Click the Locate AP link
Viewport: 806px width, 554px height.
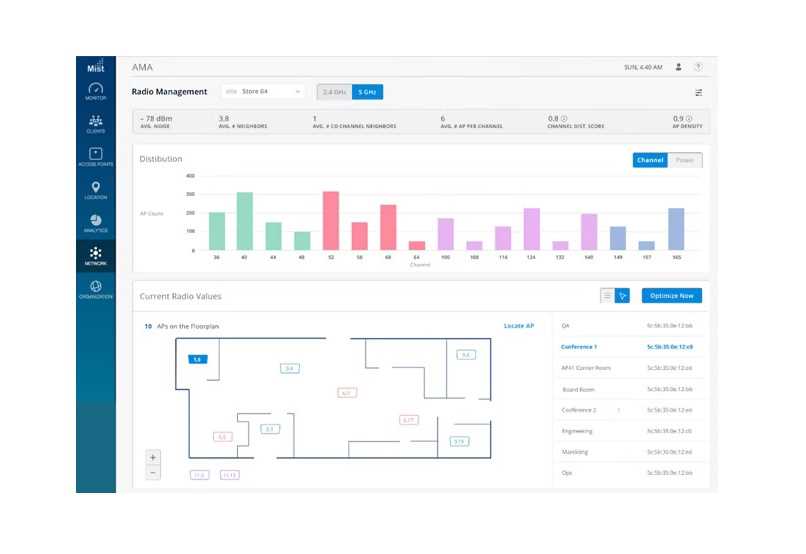518,326
